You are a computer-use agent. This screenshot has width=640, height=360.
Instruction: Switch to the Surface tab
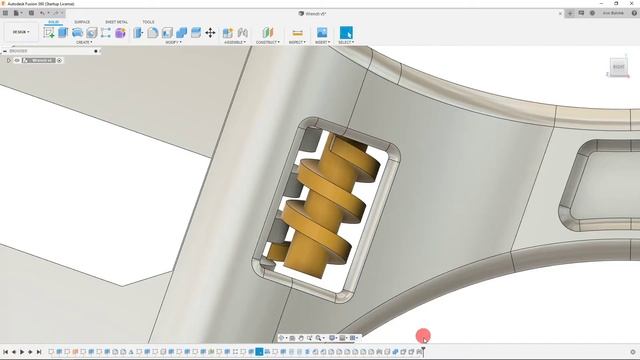click(x=82, y=22)
